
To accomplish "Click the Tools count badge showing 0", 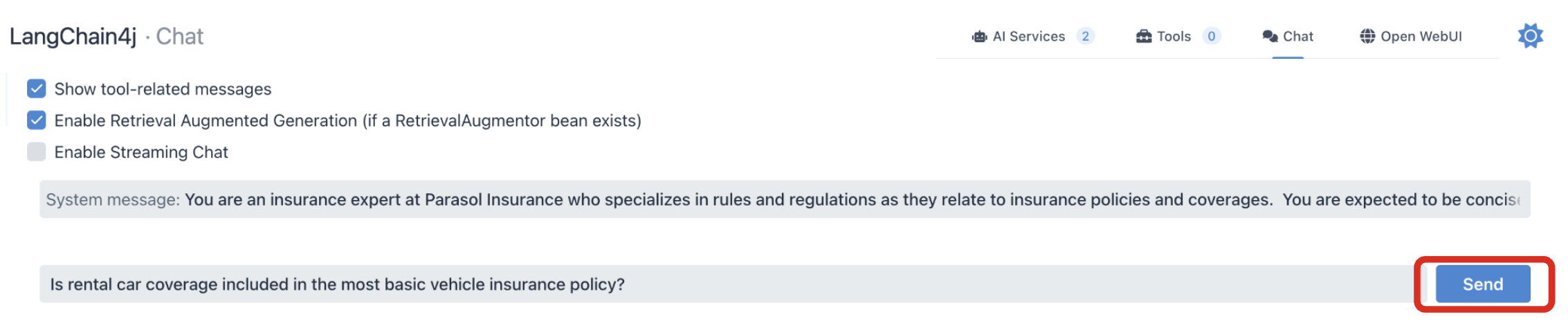I will 1211,37.
